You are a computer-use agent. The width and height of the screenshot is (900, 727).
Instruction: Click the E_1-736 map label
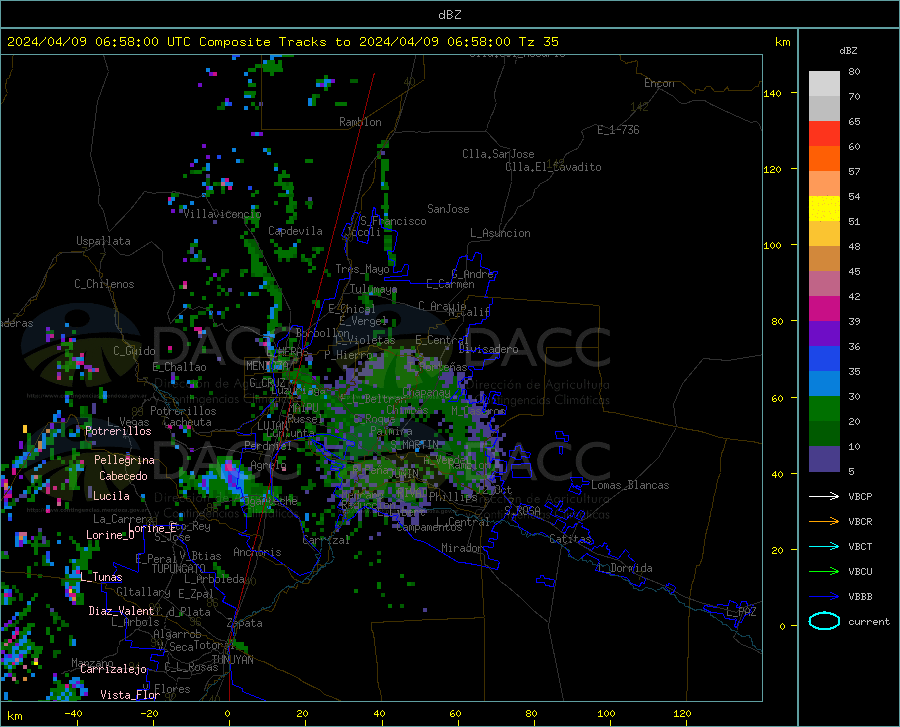click(618, 130)
